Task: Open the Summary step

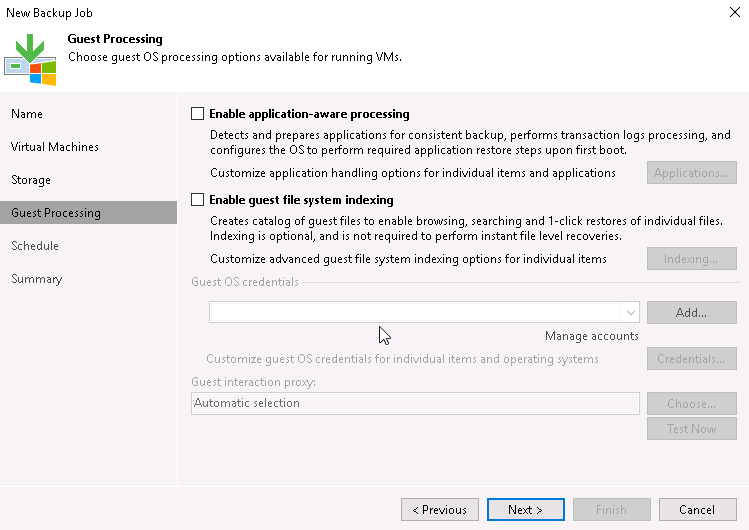Action: [36, 279]
